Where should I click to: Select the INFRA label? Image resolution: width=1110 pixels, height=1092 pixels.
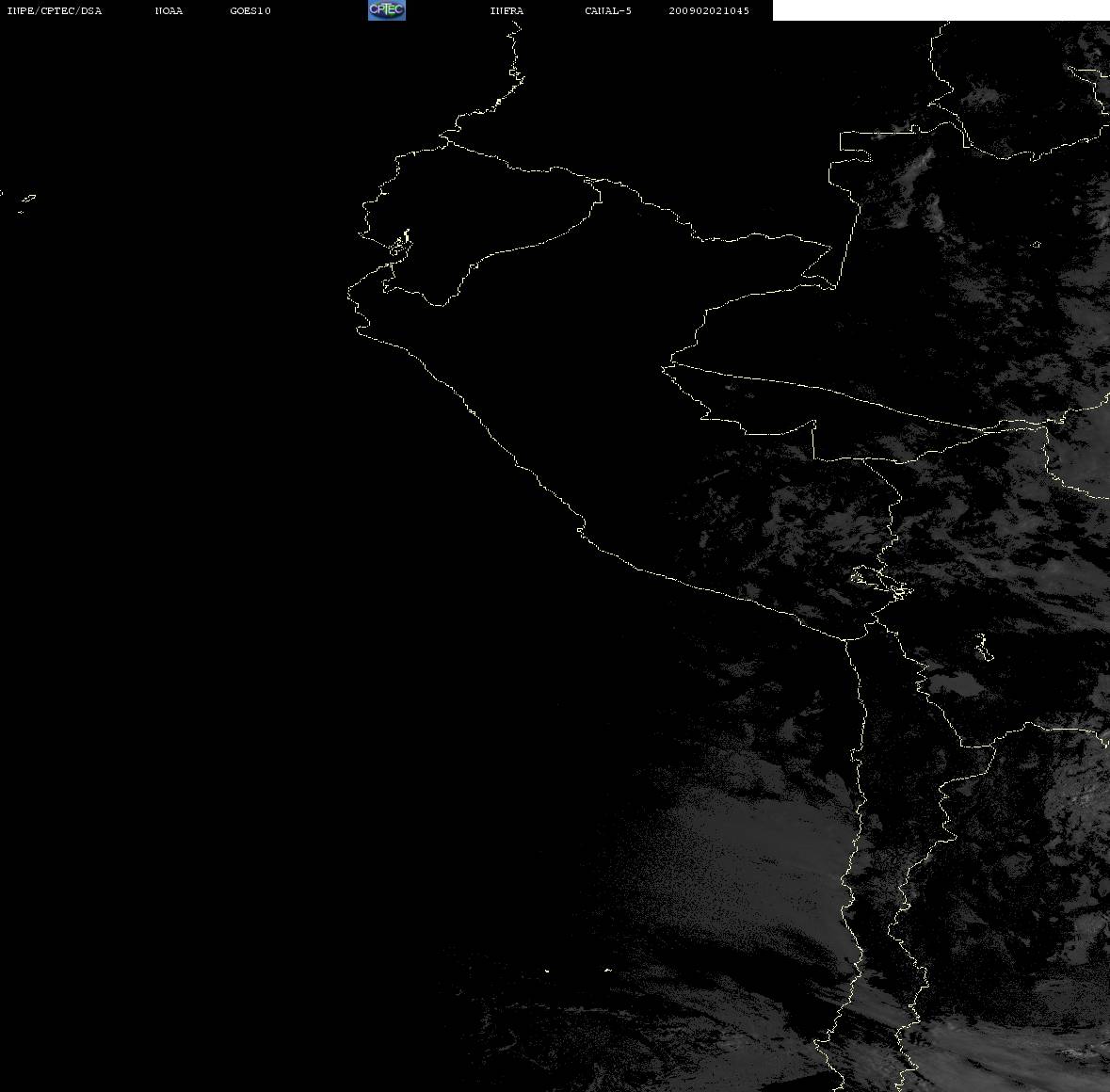[507, 10]
